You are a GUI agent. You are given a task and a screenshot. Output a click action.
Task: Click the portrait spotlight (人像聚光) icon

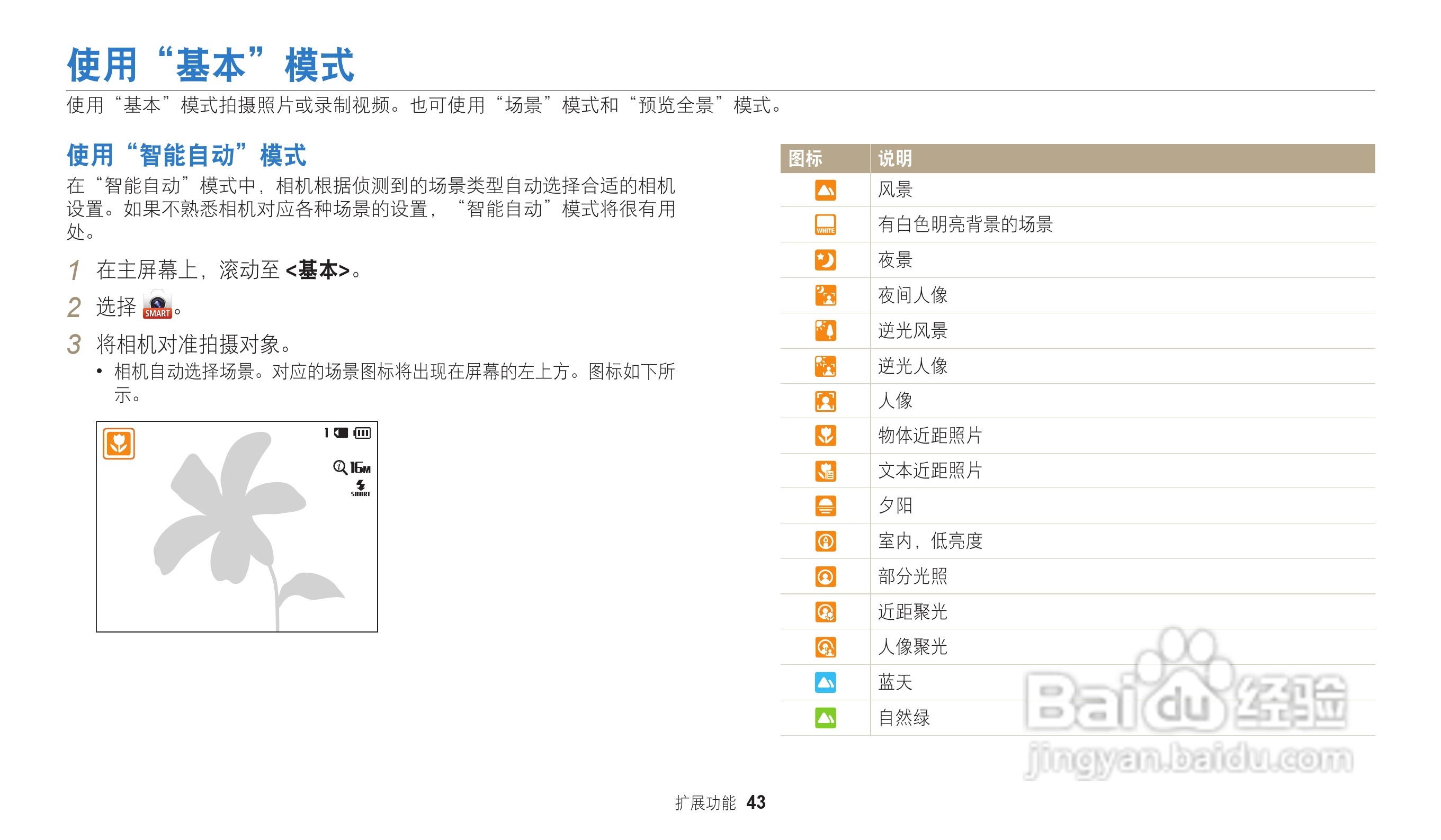click(x=825, y=647)
